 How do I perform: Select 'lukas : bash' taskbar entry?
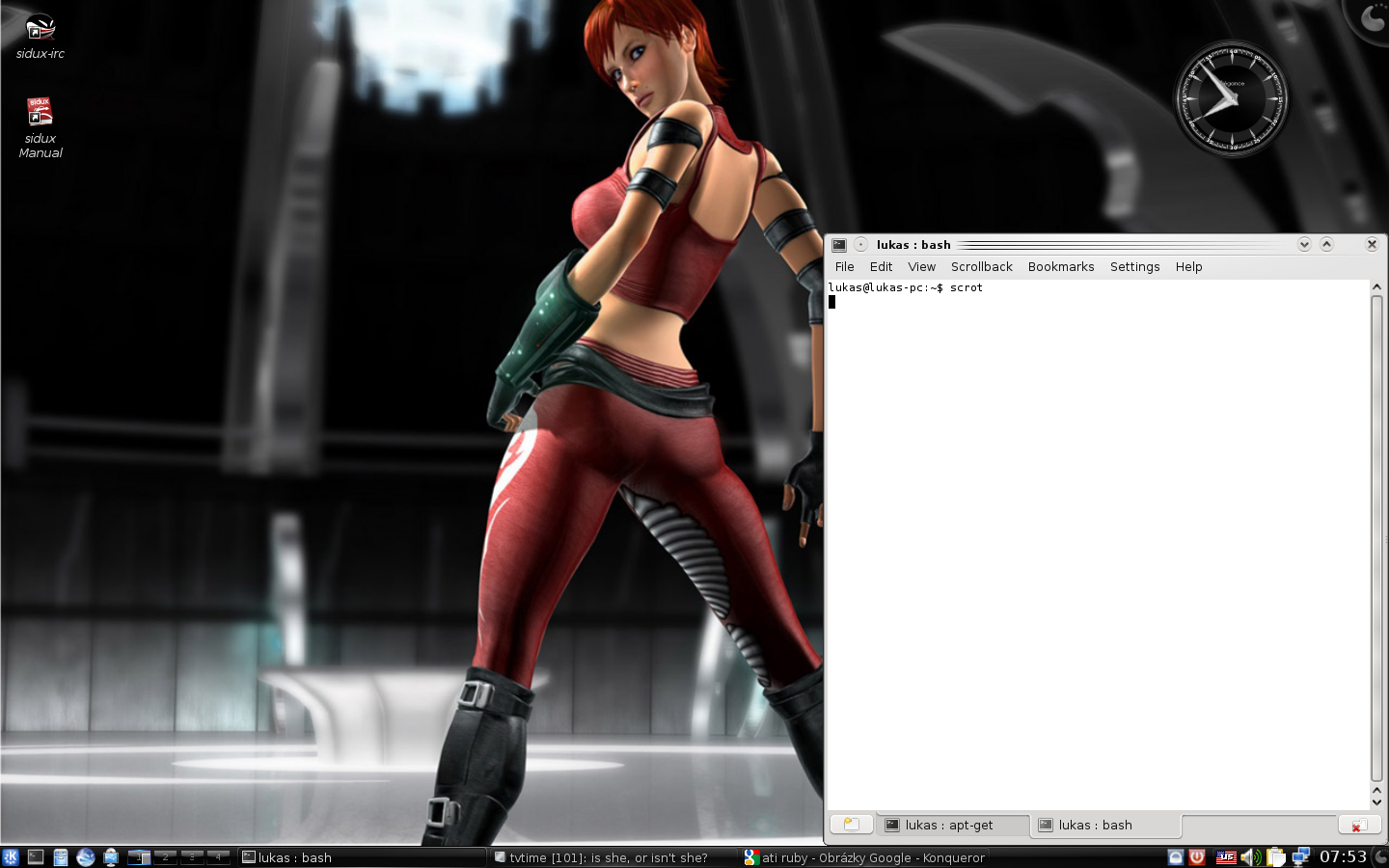tap(363, 857)
